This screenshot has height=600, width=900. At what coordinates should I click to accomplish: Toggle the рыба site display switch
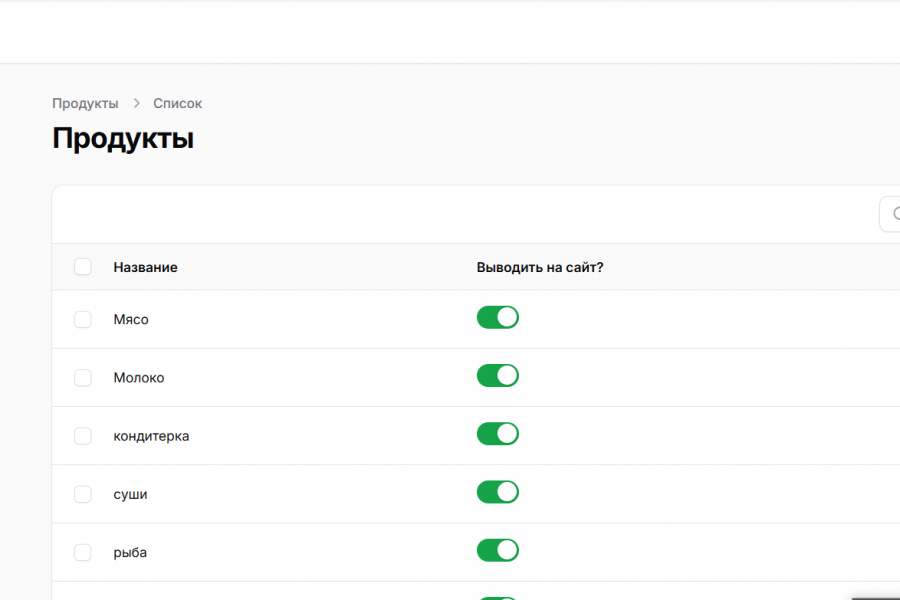497,550
